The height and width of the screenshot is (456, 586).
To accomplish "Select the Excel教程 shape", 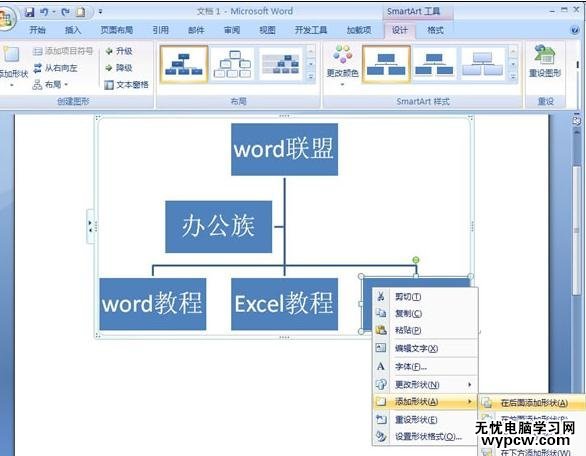I will pos(284,304).
